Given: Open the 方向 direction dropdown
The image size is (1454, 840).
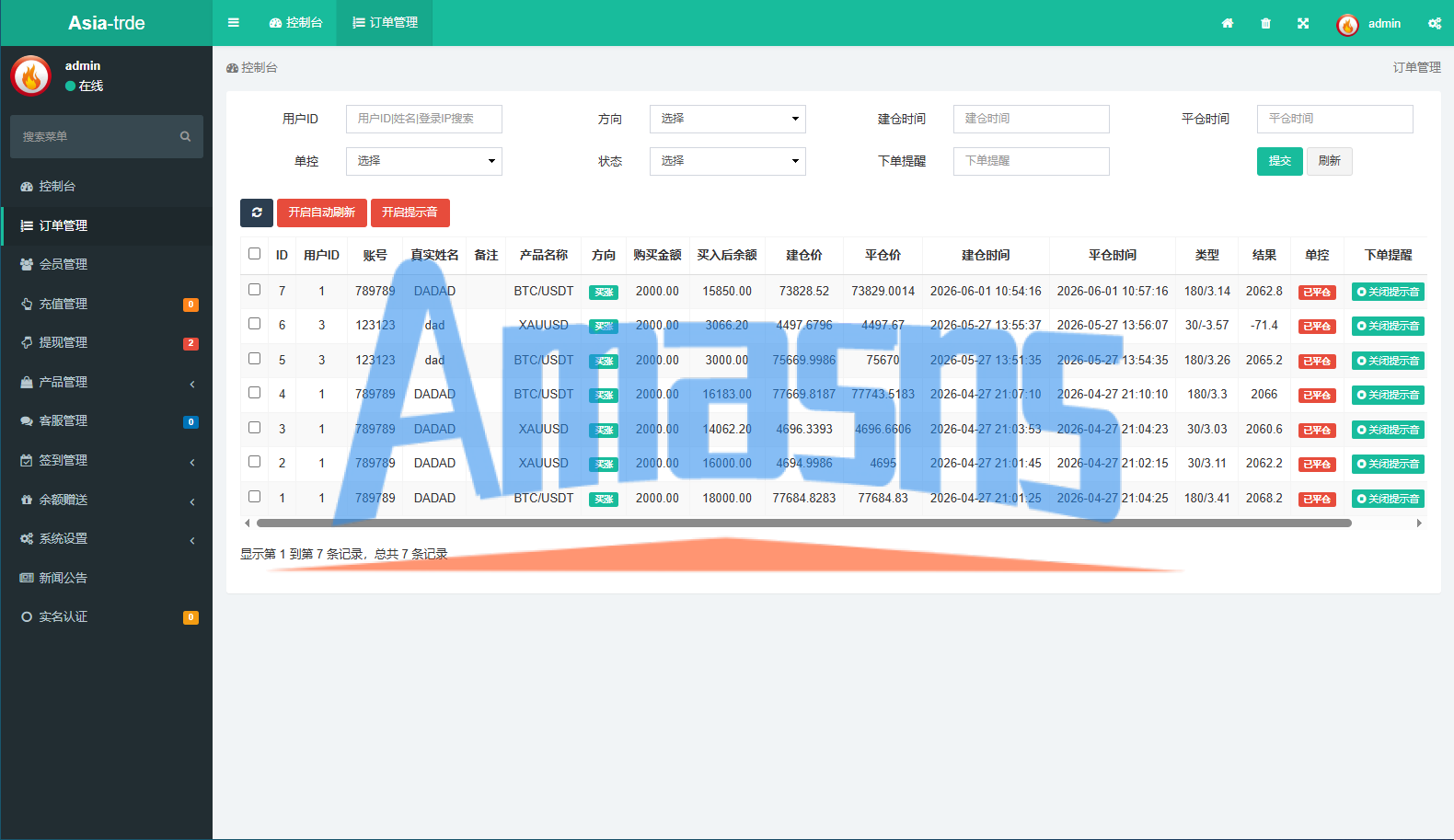Looking at the screenshot, I should coord(728,119).
